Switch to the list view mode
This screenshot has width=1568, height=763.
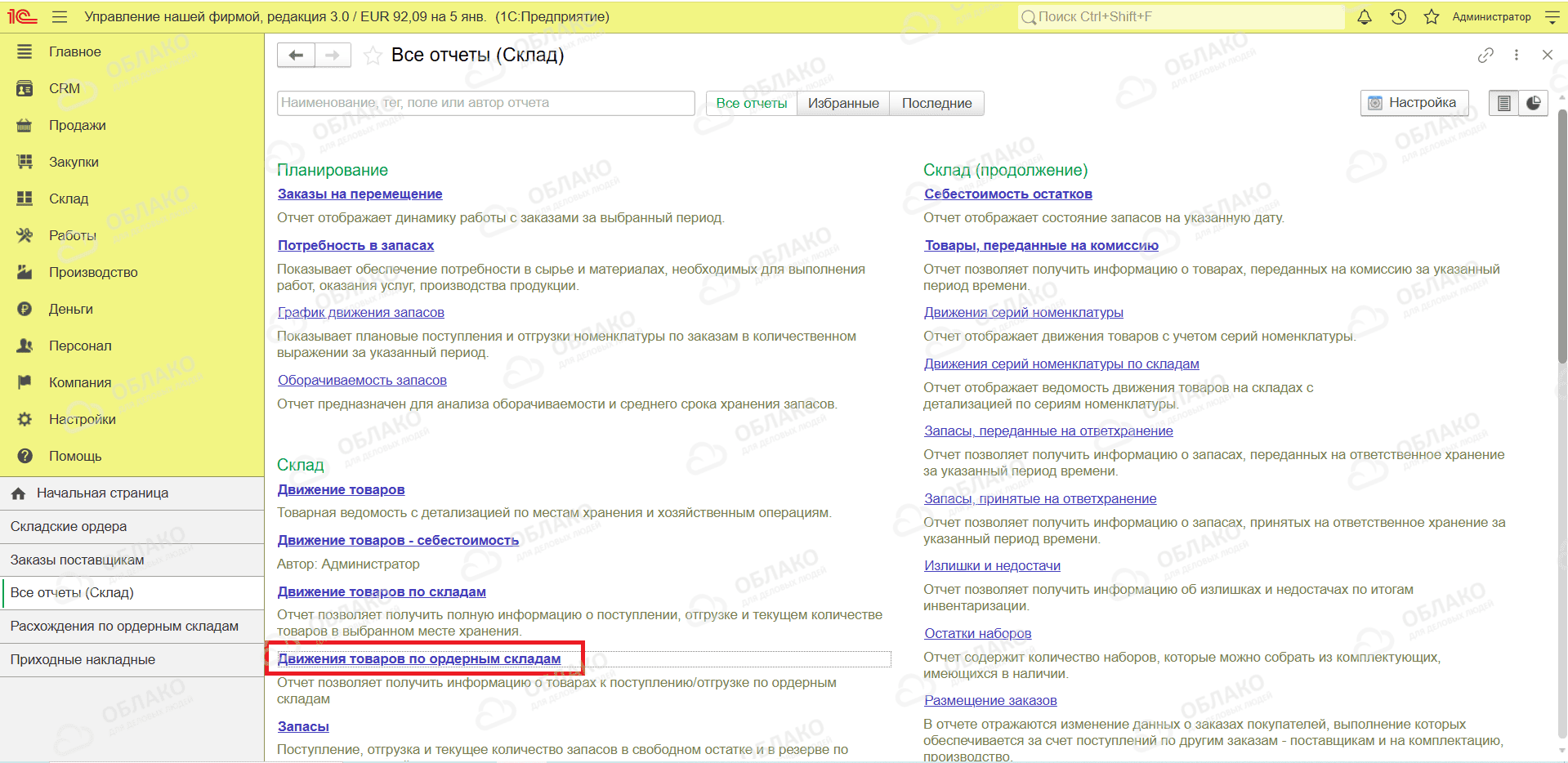coord(1503,103)
